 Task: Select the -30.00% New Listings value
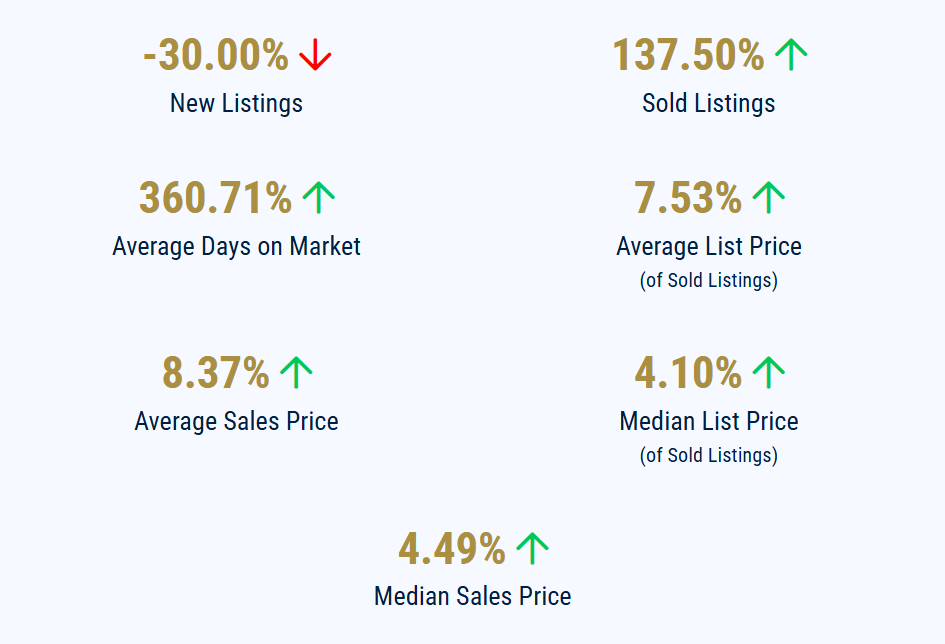pyautogui.click(x=216, y=55)
